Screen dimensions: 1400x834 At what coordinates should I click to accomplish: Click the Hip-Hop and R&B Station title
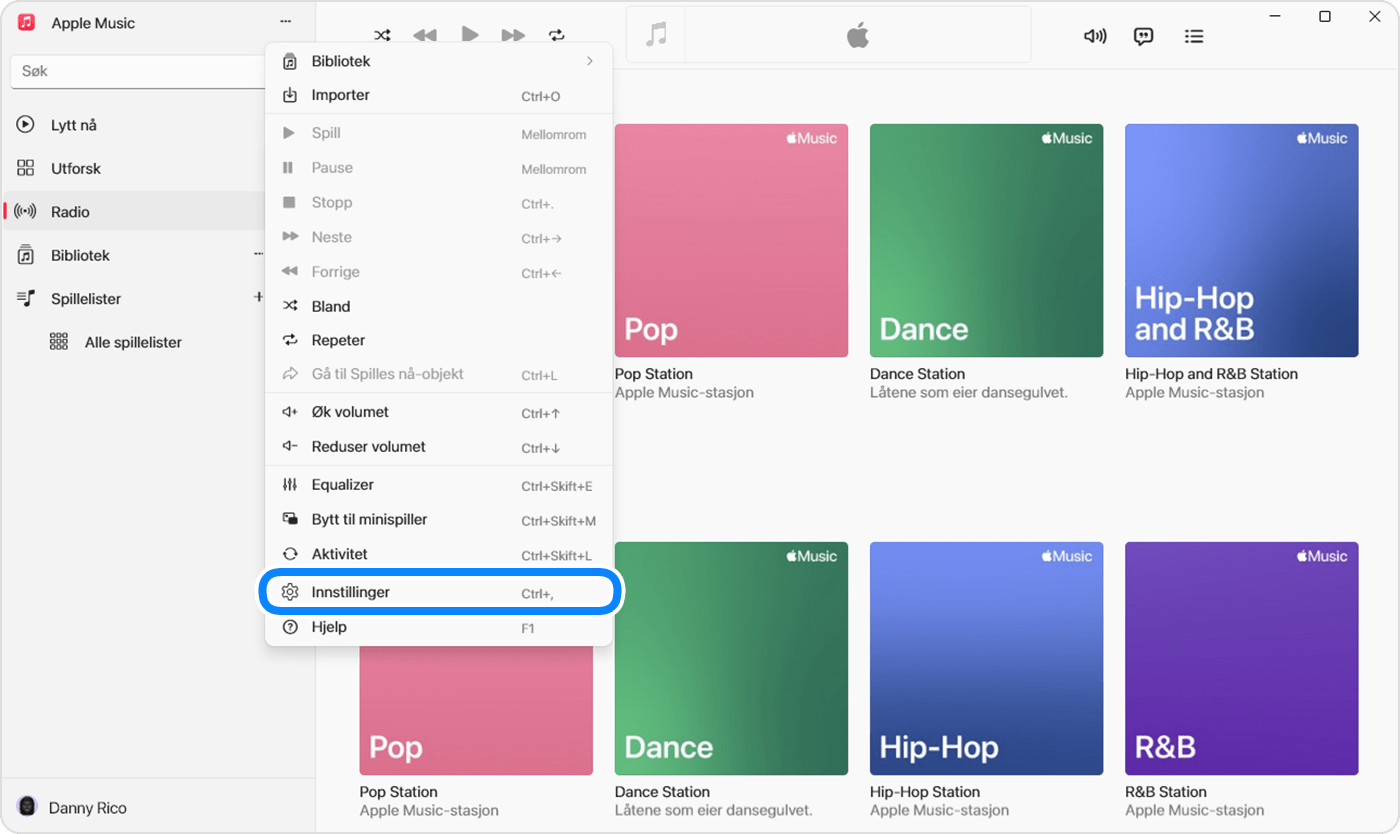click(x=1211, y=374)
